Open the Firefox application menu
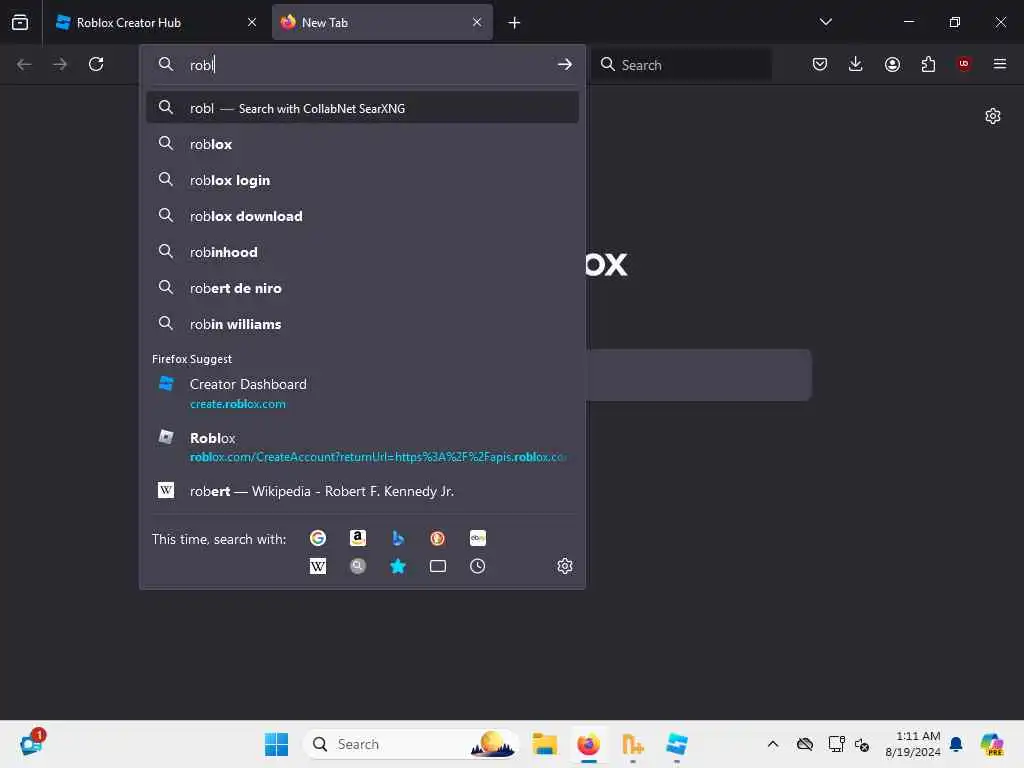 [x=1000, y=64]
